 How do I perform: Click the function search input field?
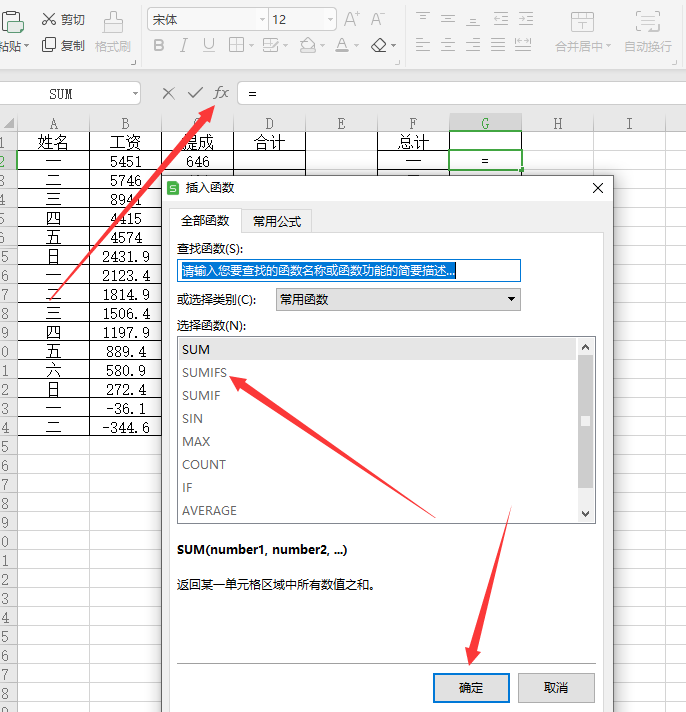click(349, 271)
